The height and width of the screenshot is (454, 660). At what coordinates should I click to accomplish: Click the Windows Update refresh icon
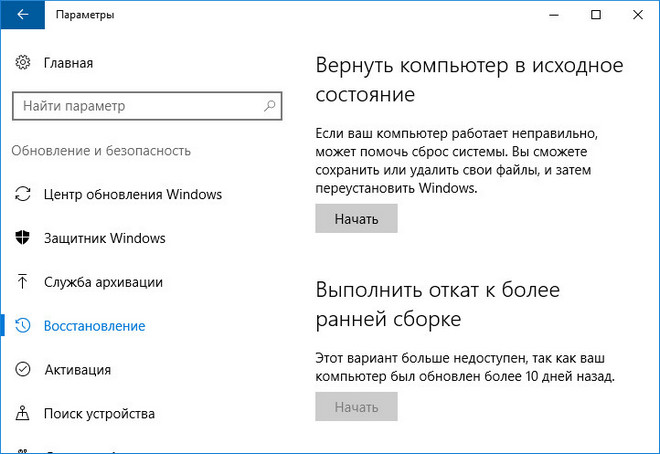pos(24,194)
